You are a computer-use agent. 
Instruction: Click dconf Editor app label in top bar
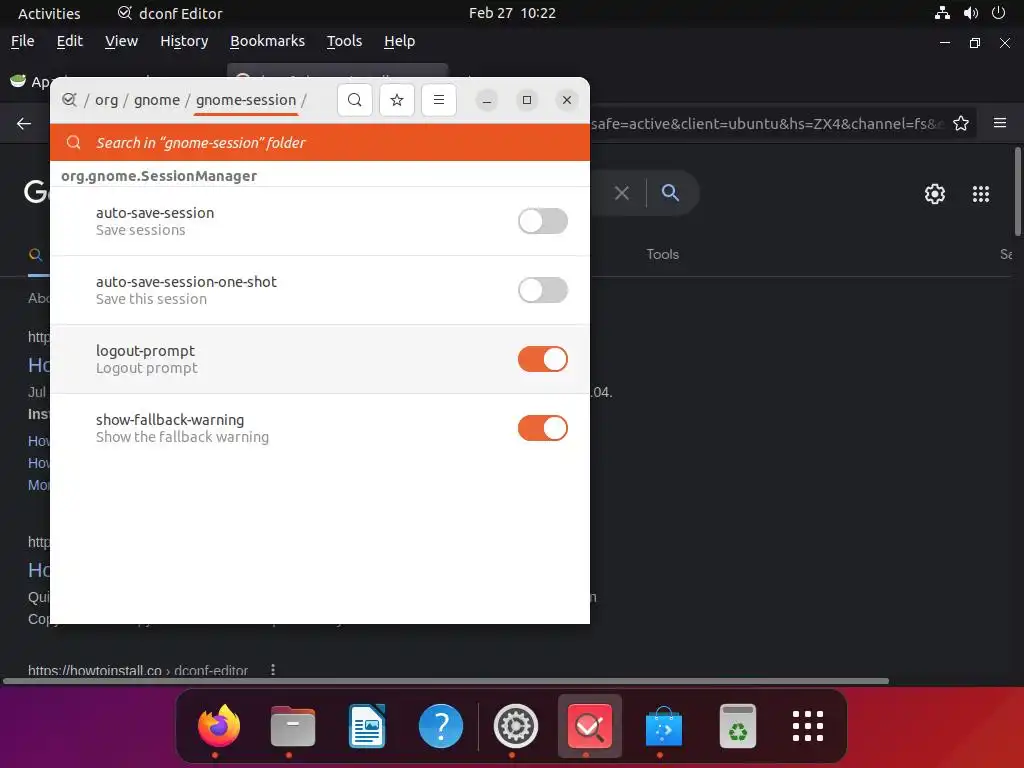pyautogui.click(x=170, y=13)
